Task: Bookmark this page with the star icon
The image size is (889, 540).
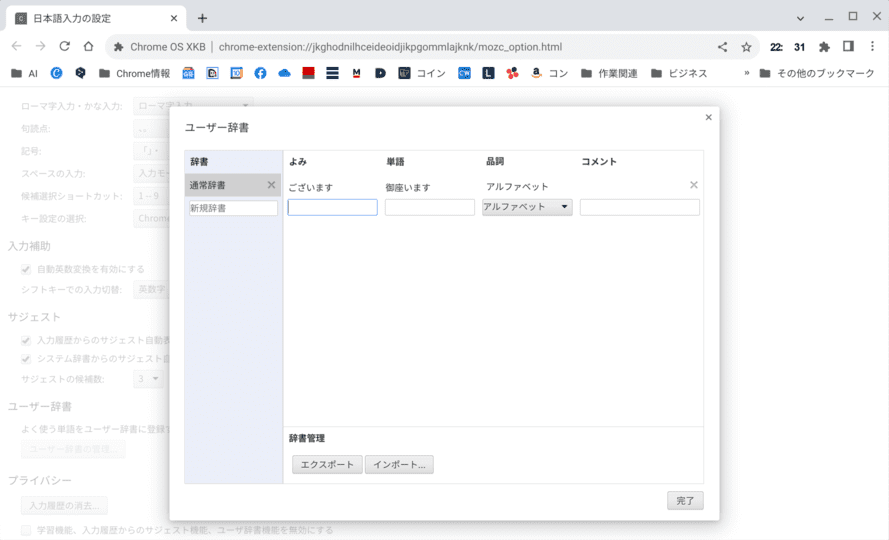Action: 746,47
